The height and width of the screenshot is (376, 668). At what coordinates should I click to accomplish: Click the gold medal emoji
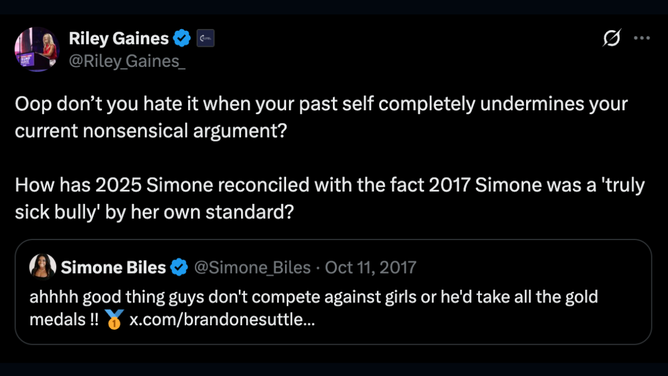click(114, 319)
